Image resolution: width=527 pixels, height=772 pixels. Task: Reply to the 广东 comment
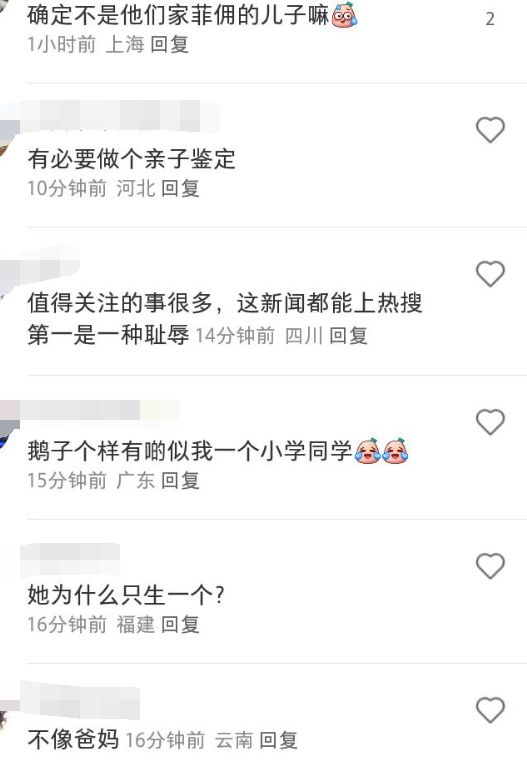coord(180,481)
